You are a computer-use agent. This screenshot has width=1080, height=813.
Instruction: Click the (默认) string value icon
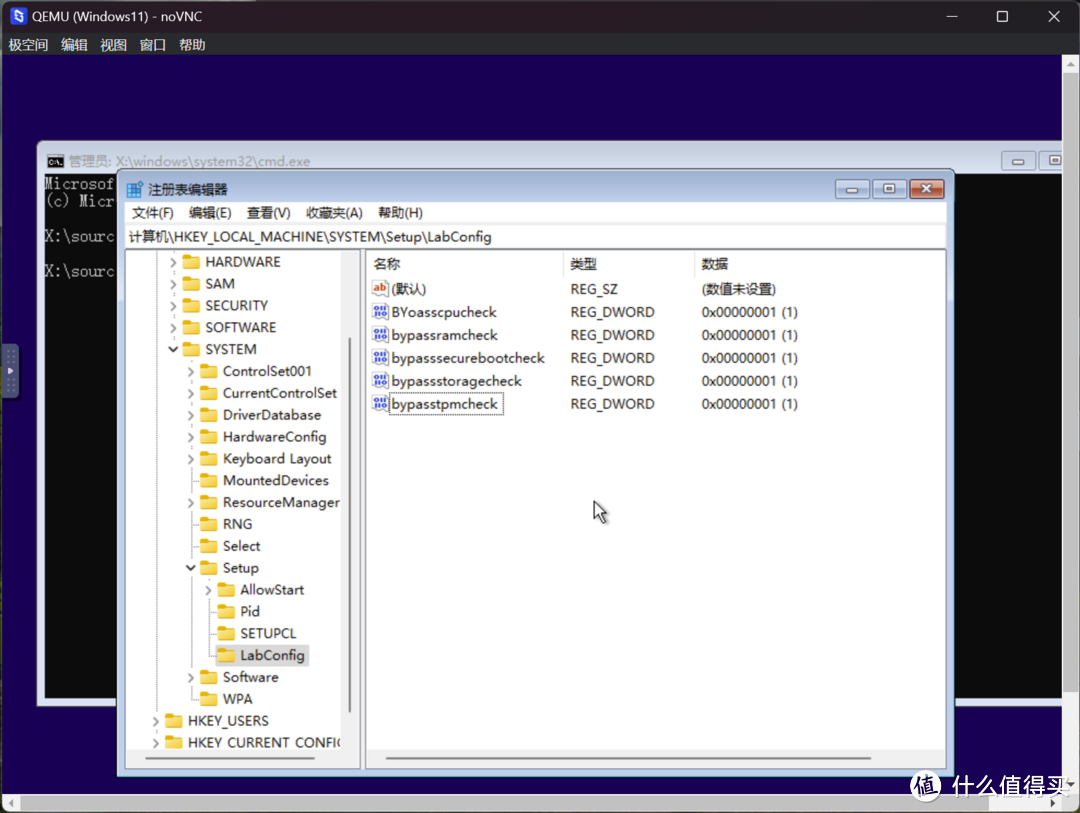tap(380, 289)
